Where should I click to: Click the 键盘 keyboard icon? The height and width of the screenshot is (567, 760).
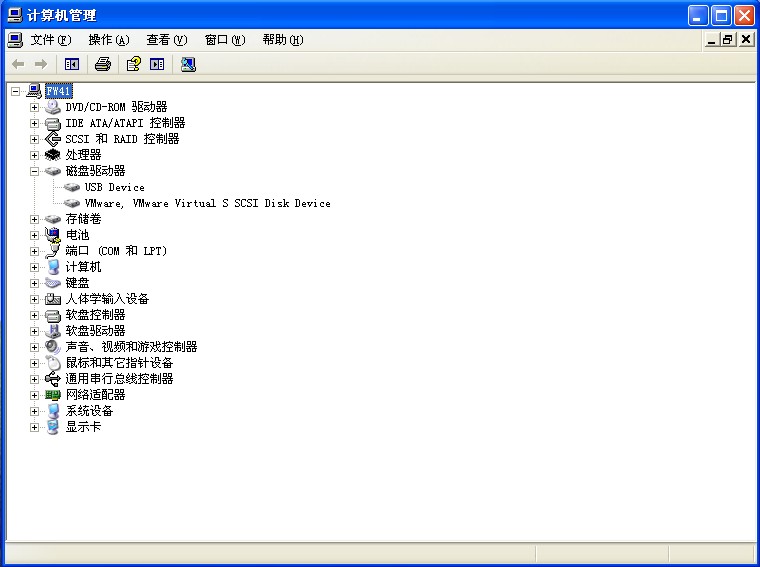pos(52,283)
